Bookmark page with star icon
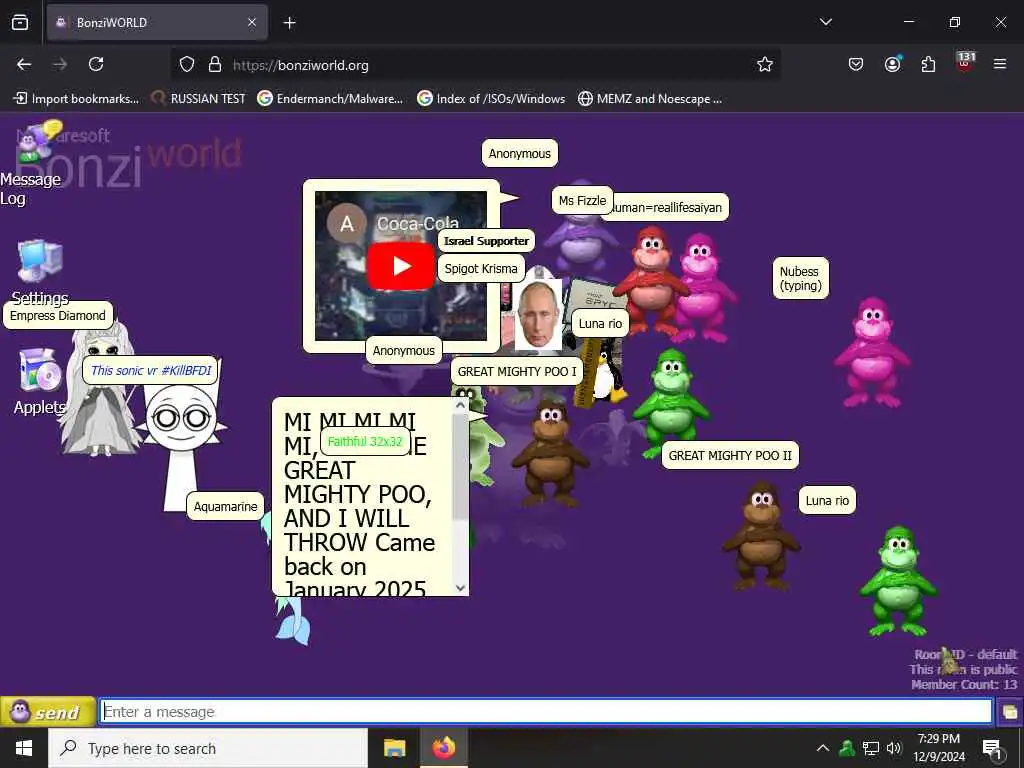This screenshot has width=1024, height=768. click(765, 64)
